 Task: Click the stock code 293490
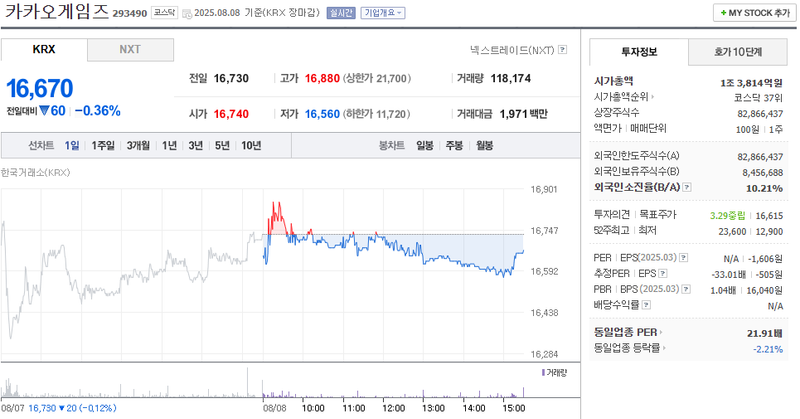click(130, 13)
